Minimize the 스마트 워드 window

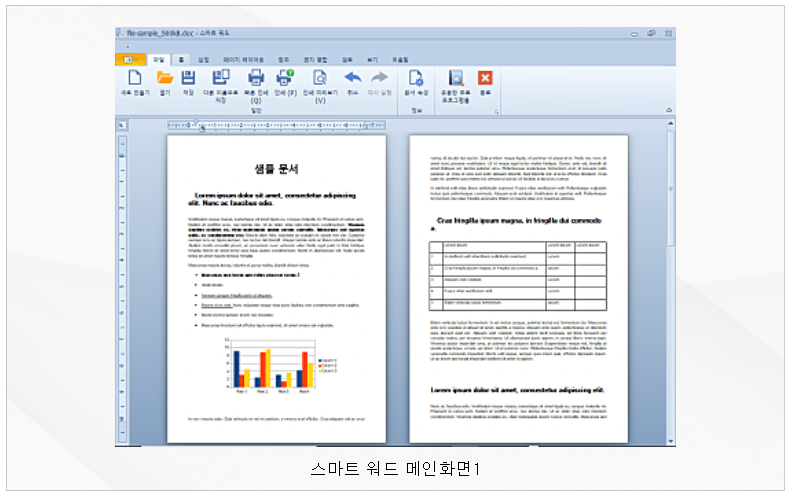(634, 34)
